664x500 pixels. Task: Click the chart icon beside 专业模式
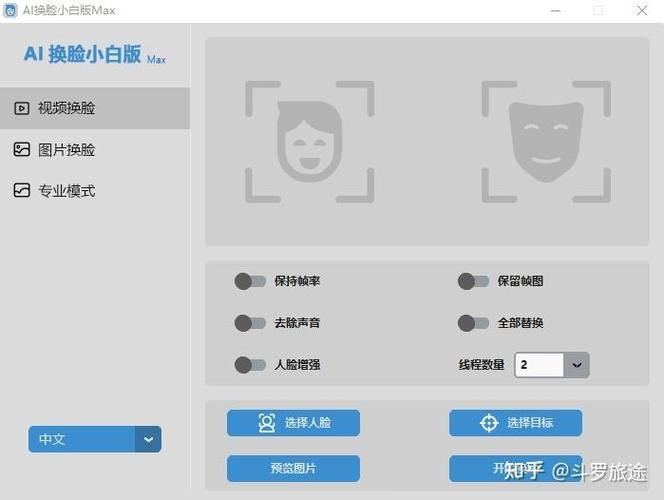pos(21,190)
